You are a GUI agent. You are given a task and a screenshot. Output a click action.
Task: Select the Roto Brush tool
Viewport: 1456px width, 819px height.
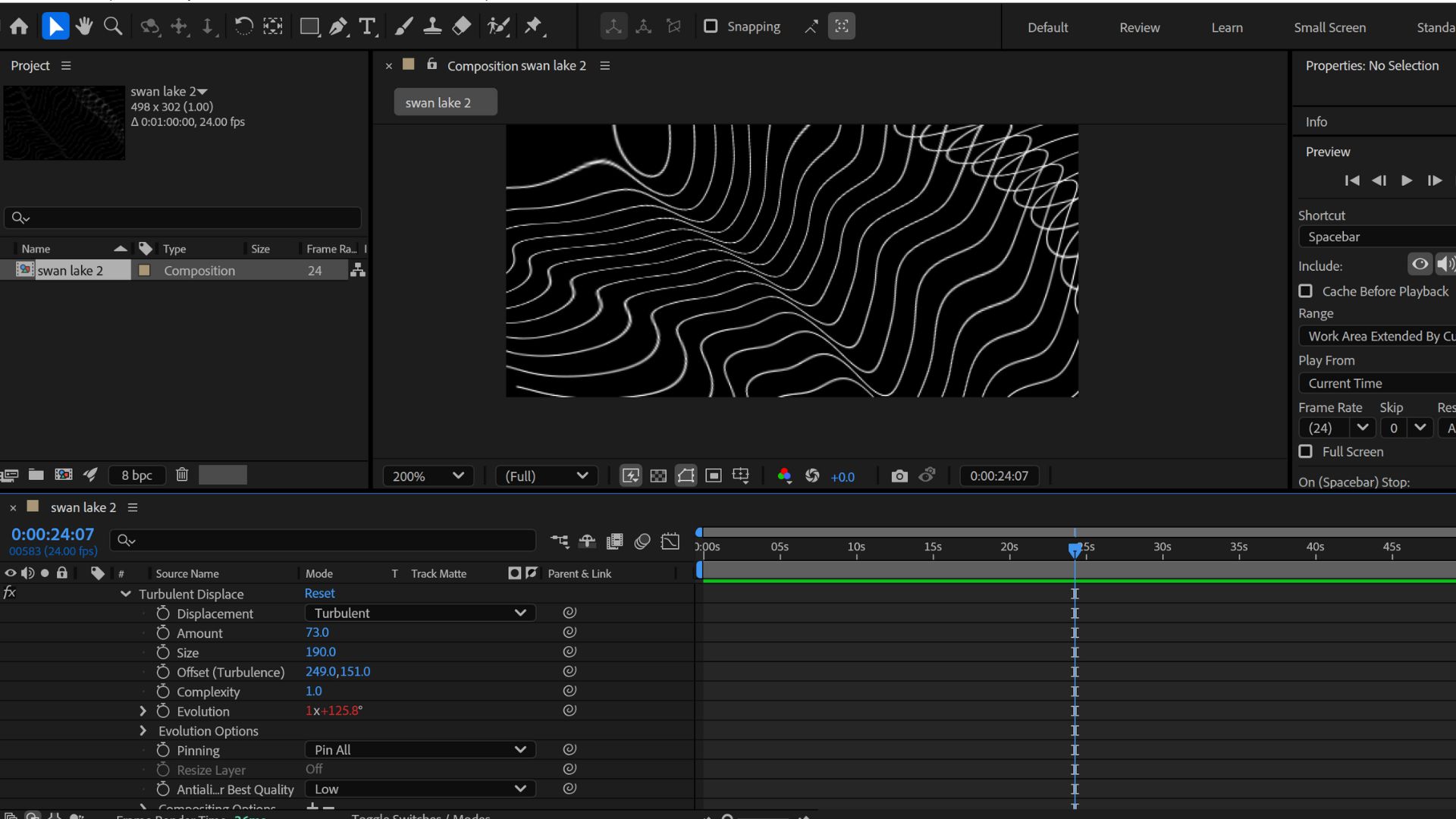pyautogui.click(x=498, y=27)
